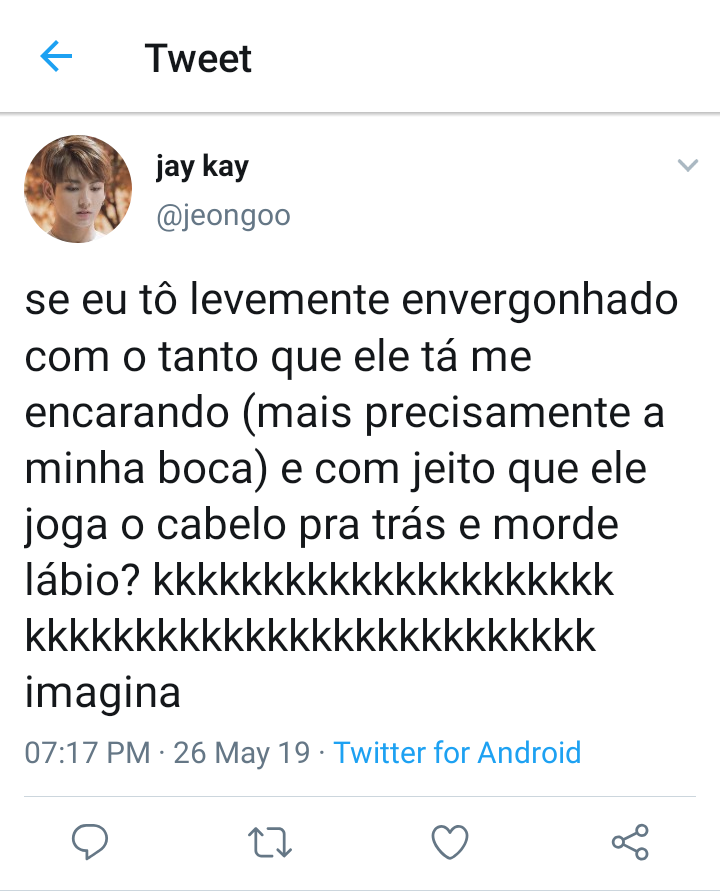
Task: Tap the full line of kkkk laughter
Action: coord(310,636)
